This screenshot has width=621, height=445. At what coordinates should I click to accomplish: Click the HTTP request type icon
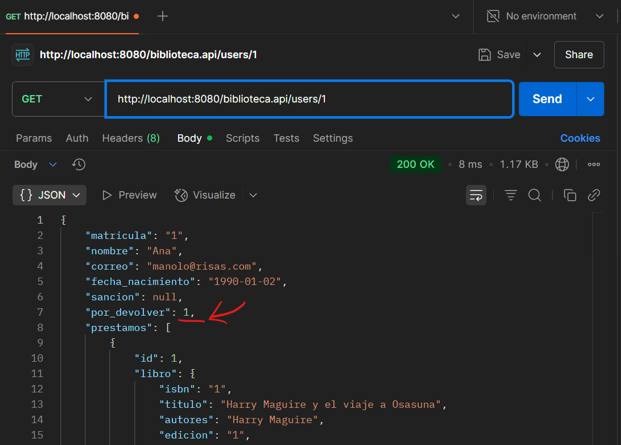point(23,55)
